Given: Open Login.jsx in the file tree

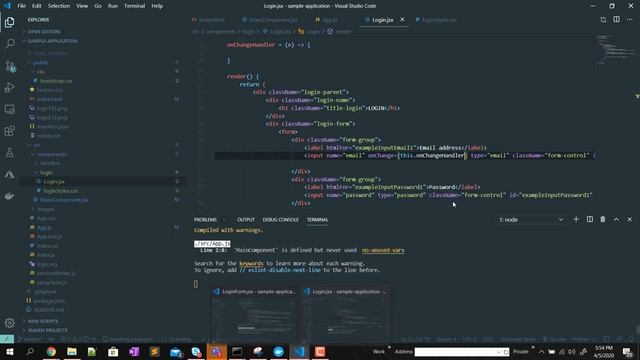Looking at the screenshot, I should (54, 181).
